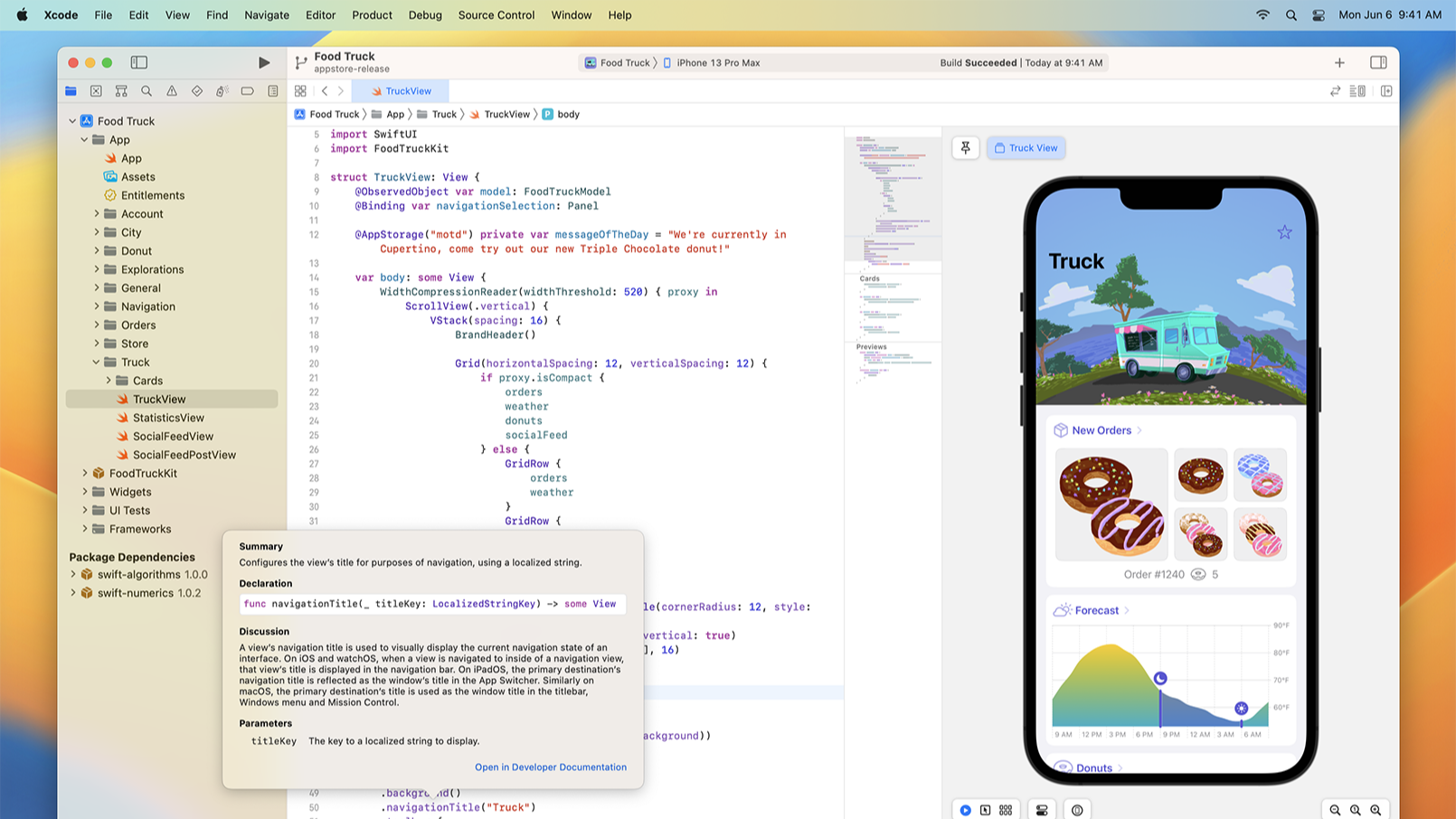
Task: Click body in the jump bar
Action: click(x=561, y=115)
